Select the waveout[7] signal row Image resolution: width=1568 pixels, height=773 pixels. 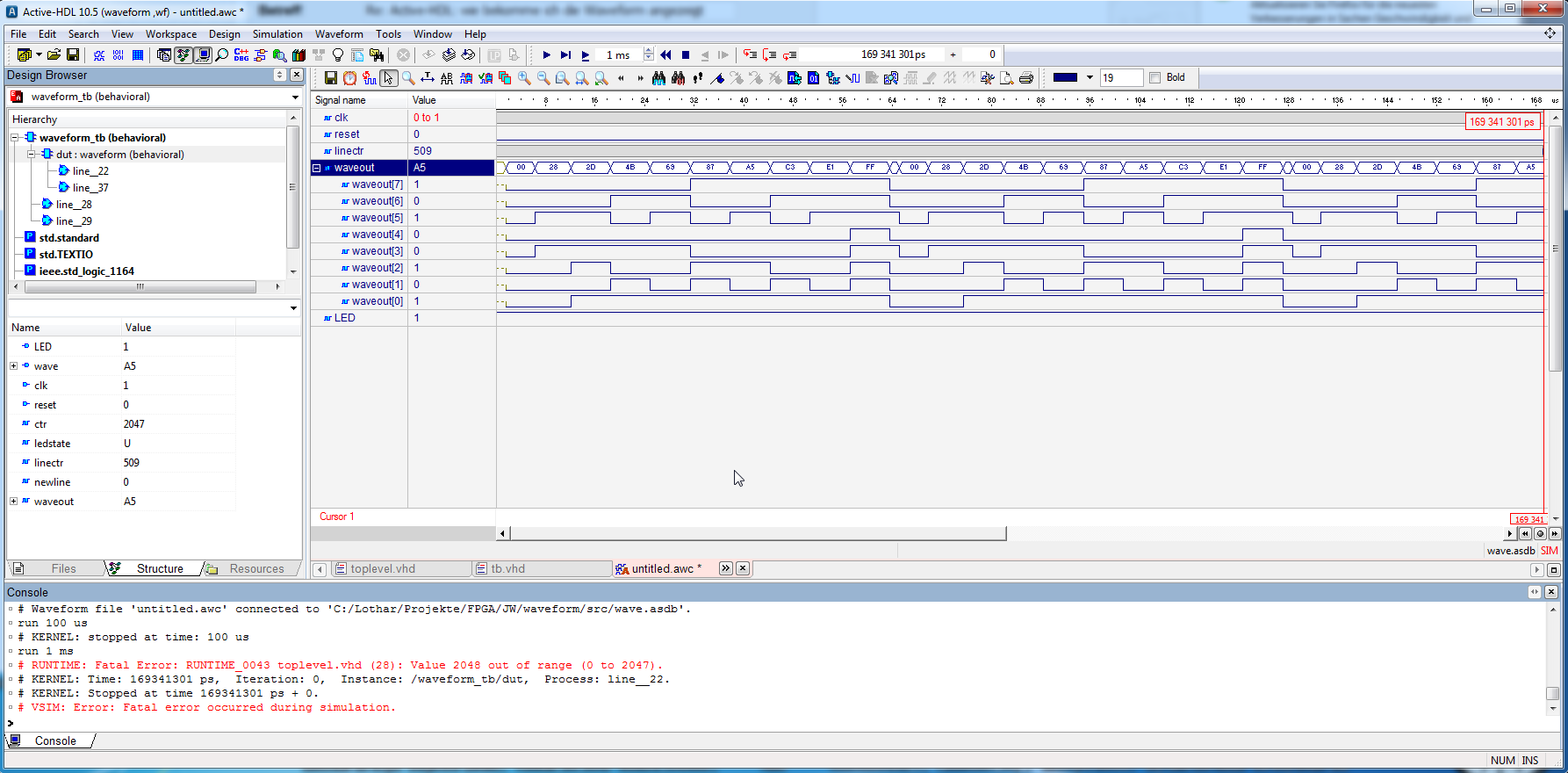coord(403,184)
